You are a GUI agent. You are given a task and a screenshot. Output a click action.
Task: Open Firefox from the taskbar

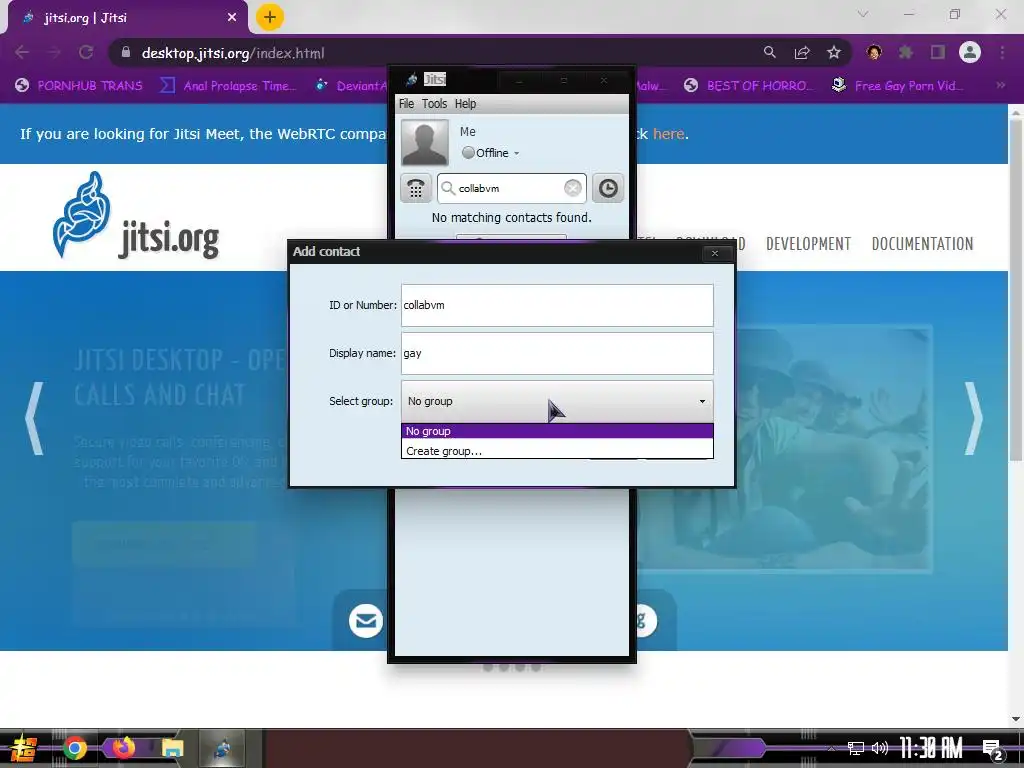tap(123, 748)
